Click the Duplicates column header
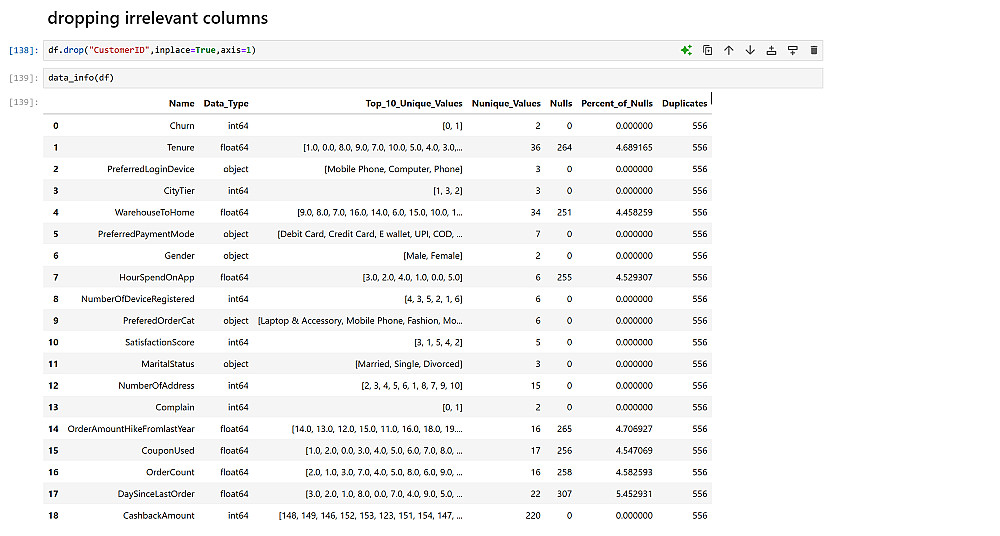This screenshot has width=1000, height=536. 684,103
